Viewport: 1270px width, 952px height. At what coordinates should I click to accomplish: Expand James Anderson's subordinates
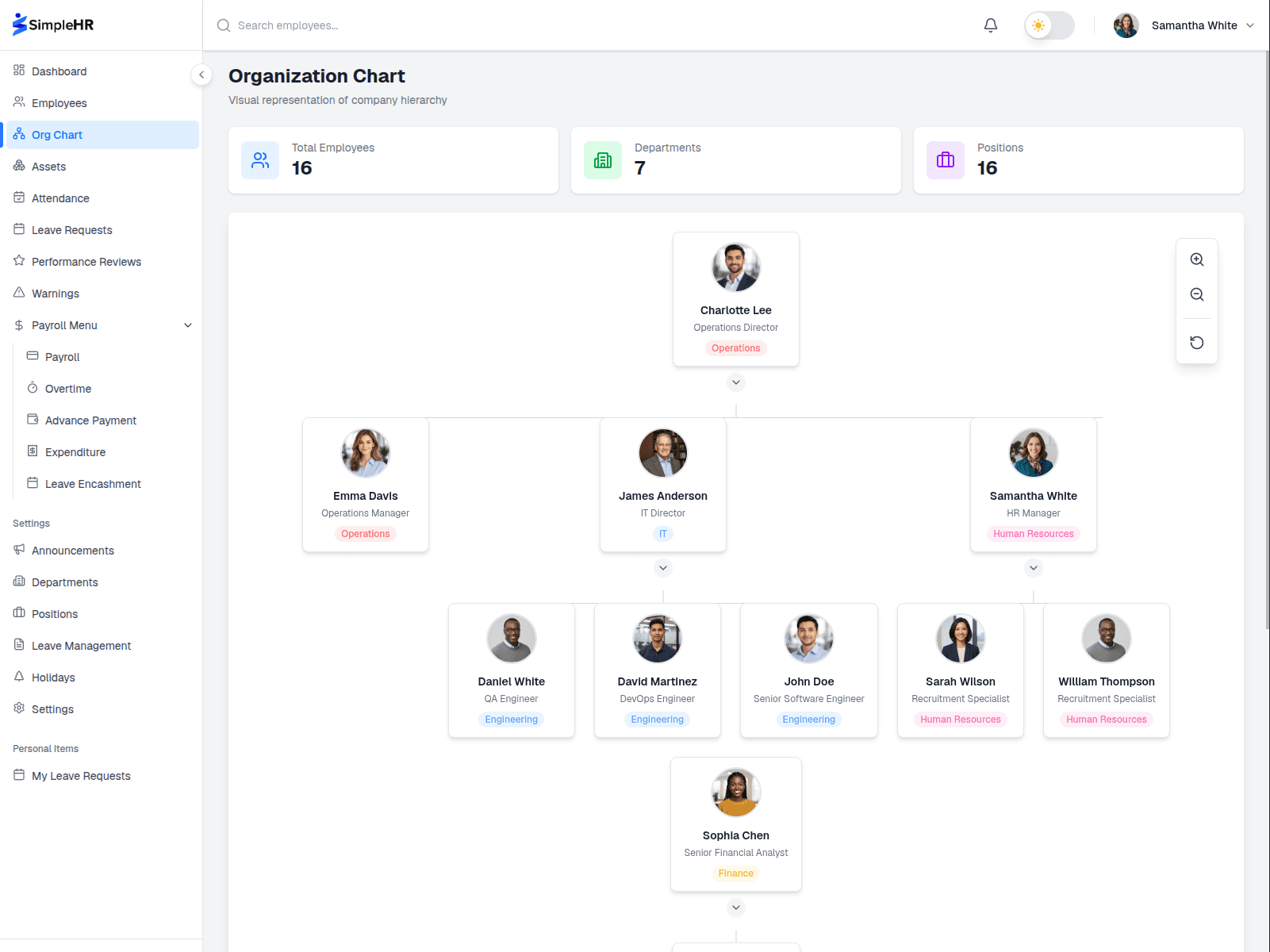(x=662, y=567)
